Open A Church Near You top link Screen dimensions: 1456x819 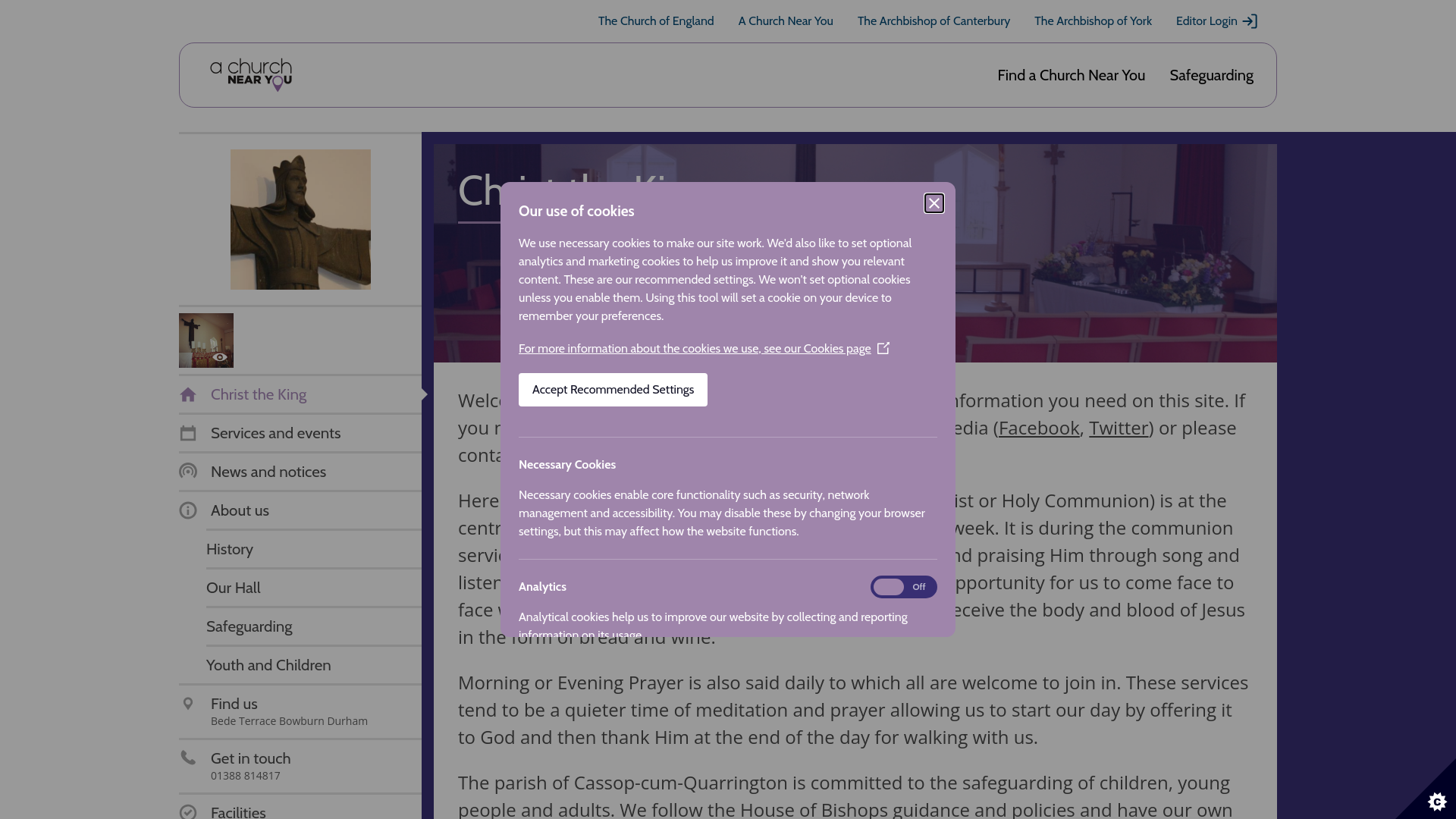pos(786,21)
